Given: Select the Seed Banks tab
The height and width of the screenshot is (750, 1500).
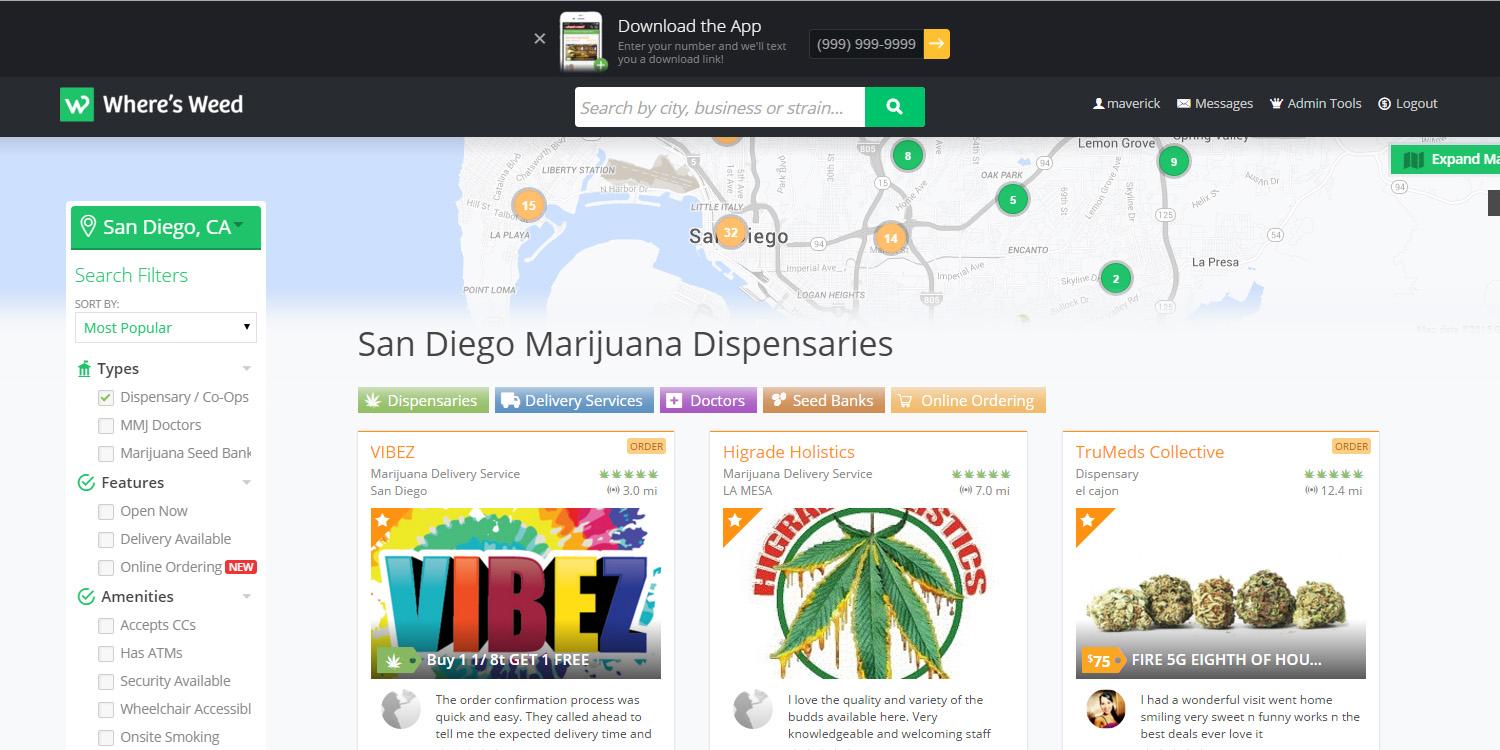Looking at the screenshot, I should click(824, 400).
